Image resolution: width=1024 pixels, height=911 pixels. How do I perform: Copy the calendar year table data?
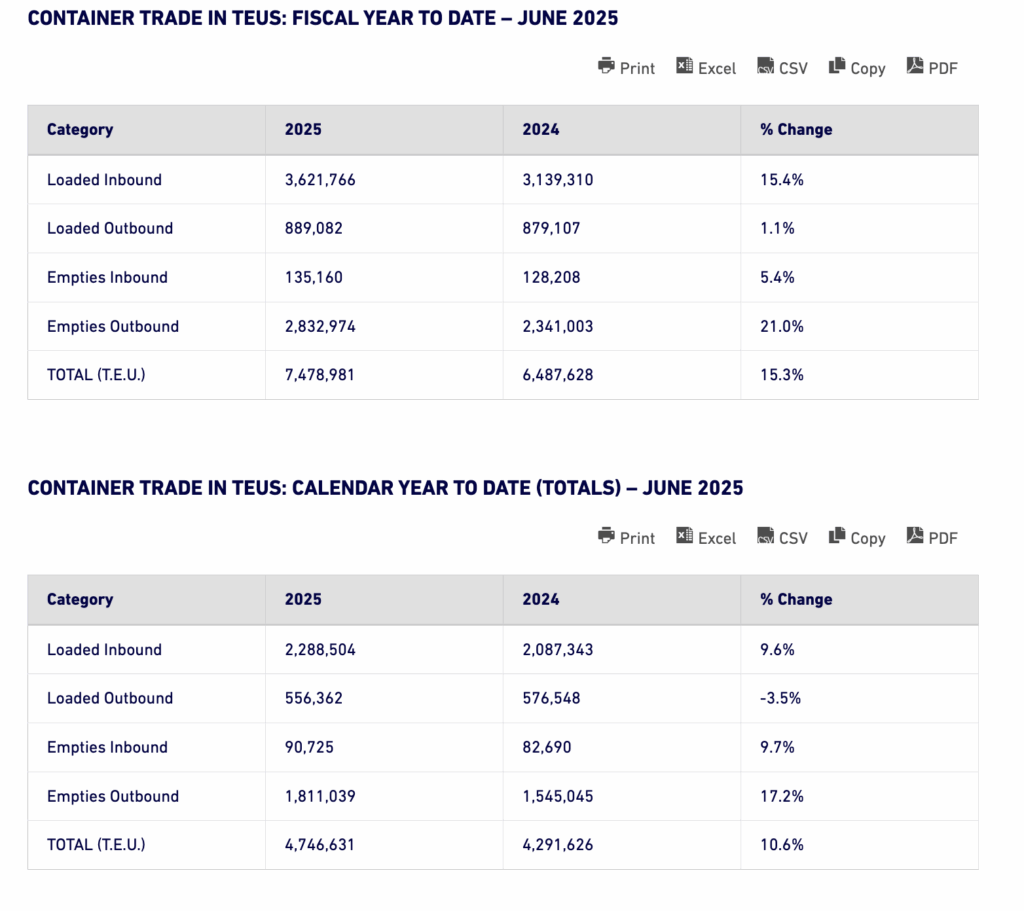click(857, 537)
